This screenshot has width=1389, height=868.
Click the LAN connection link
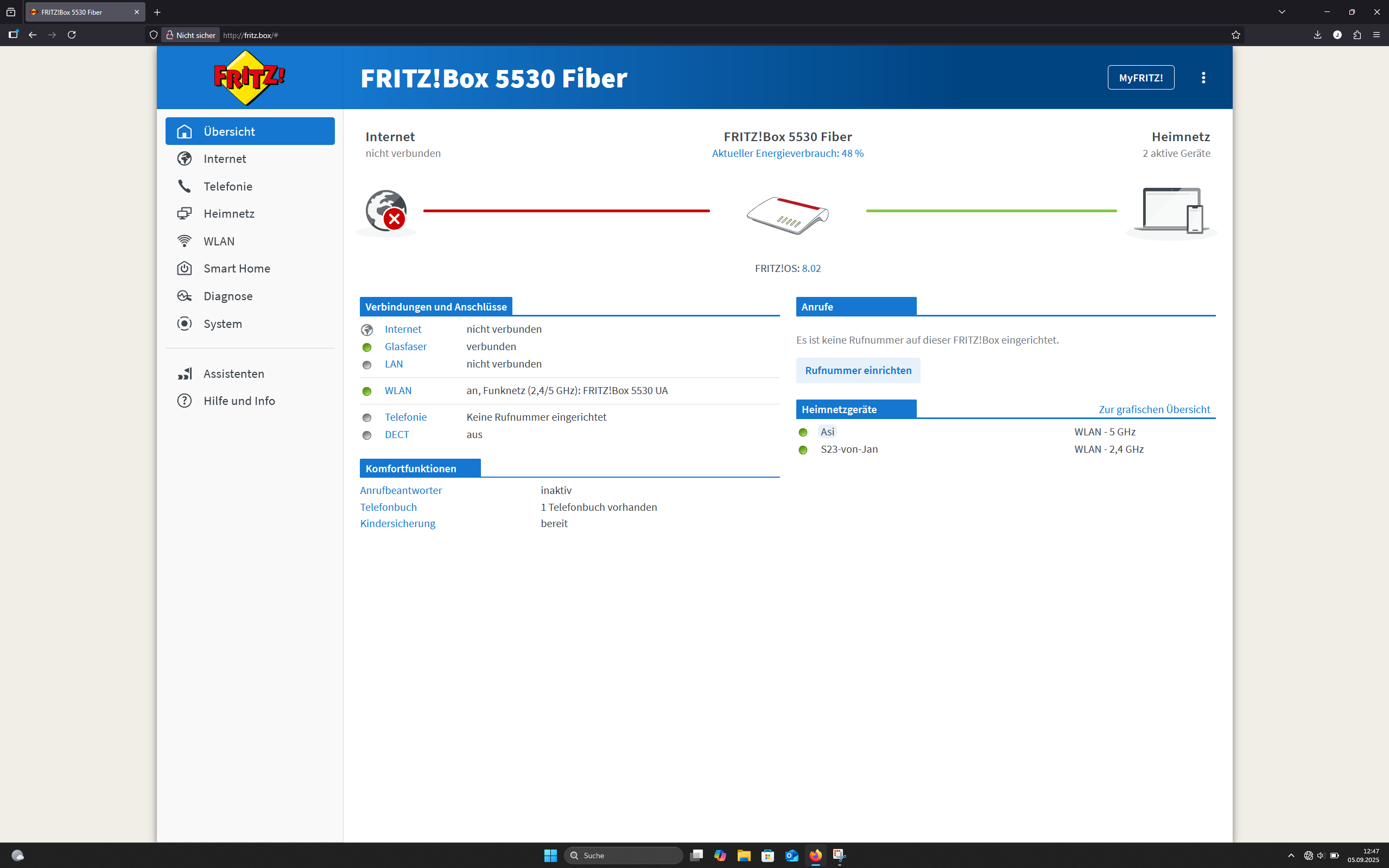[394, 364]
